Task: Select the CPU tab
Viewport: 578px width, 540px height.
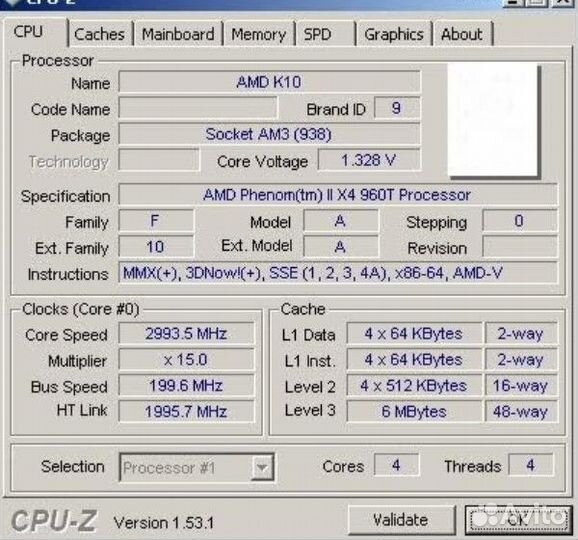Action: (x=35, y=32)
